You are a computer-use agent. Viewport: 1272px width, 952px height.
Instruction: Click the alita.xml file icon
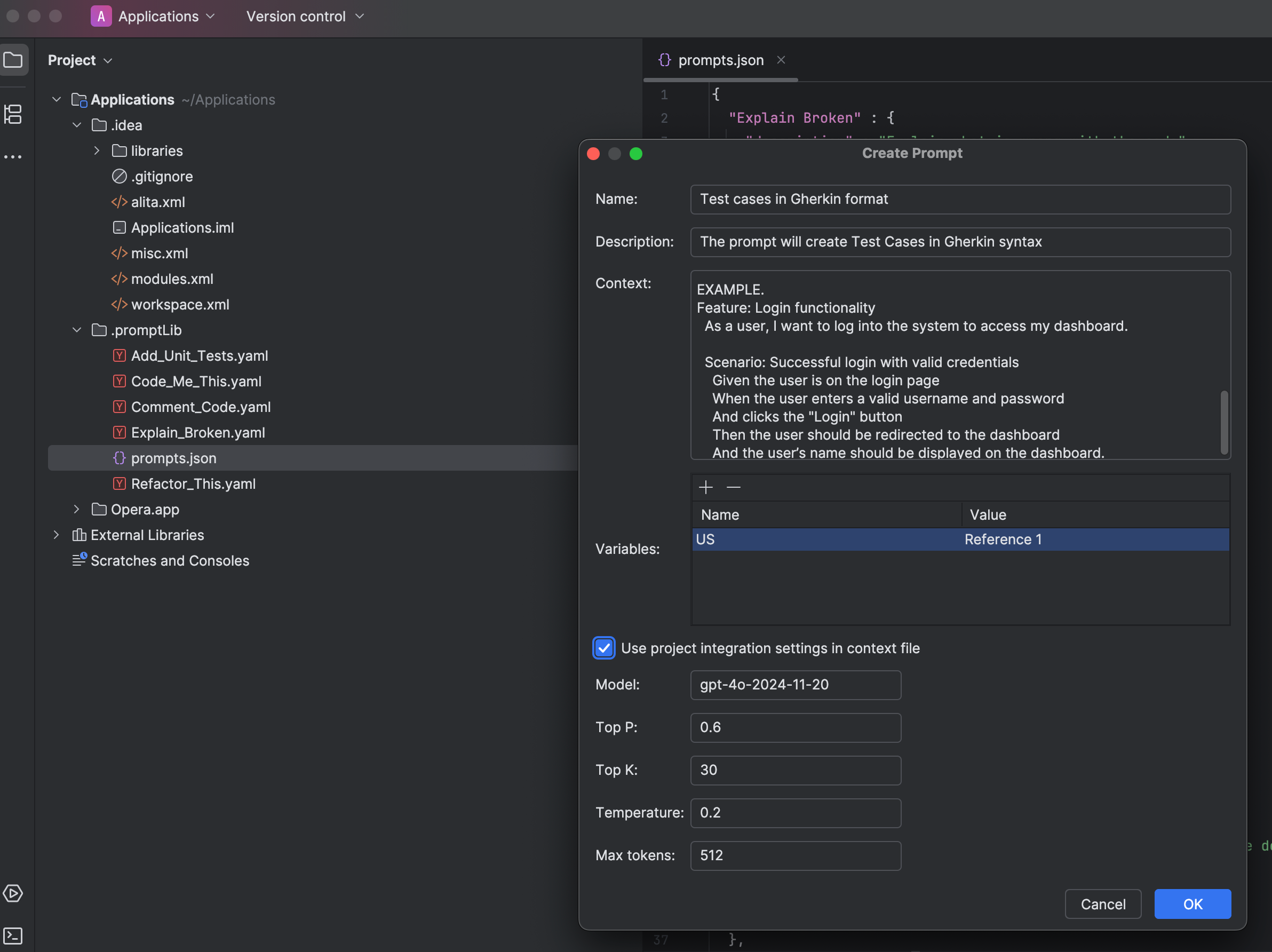[119, 202]
